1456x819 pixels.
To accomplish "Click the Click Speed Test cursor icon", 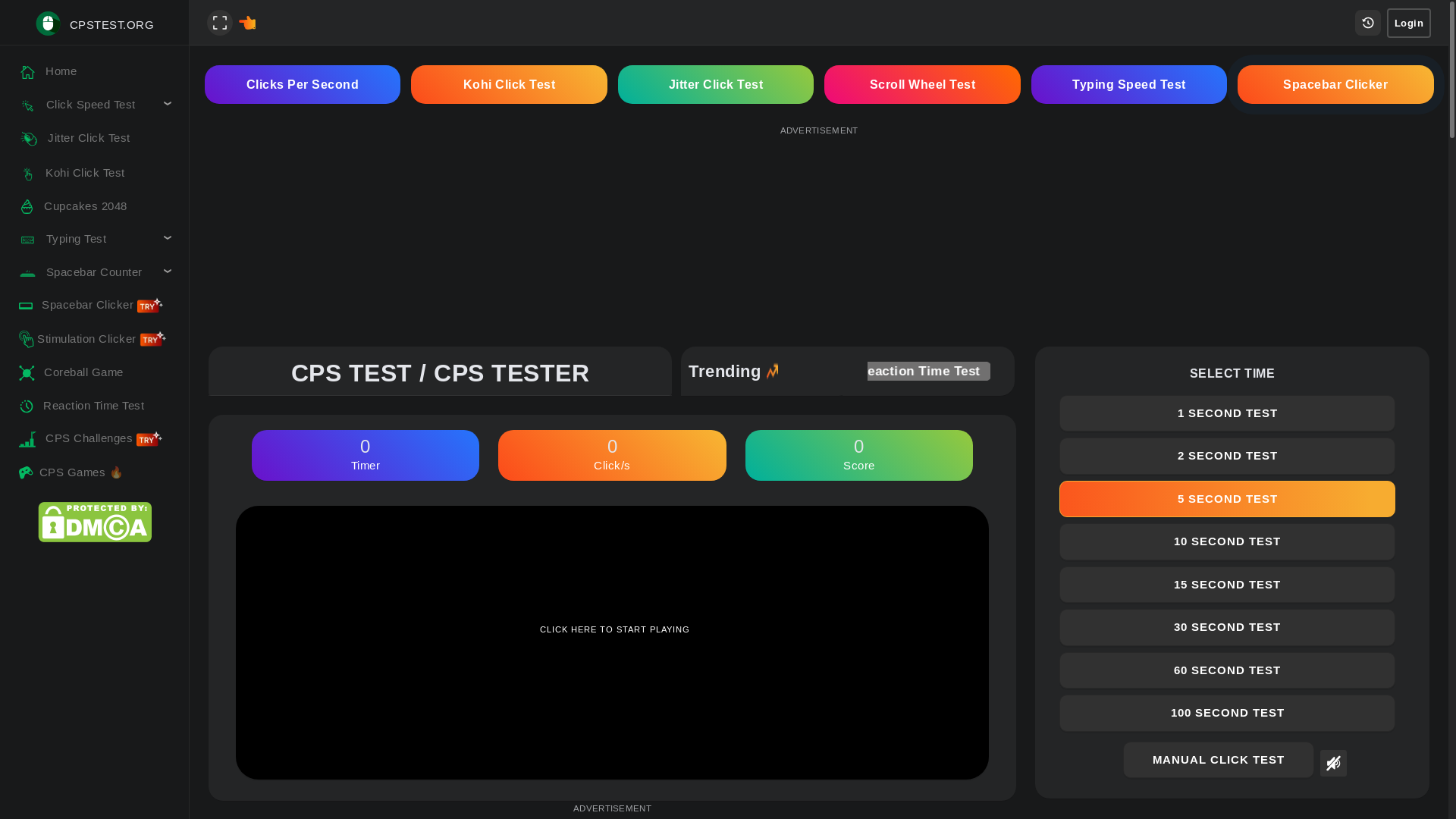I will [27, 105].
